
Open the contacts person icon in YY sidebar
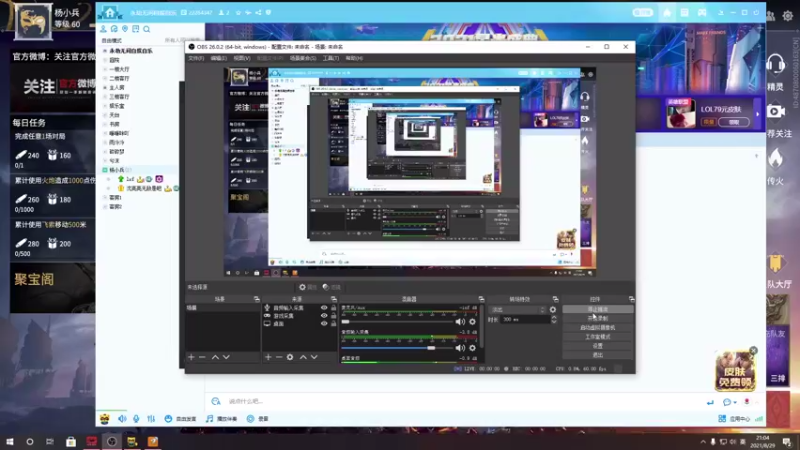point(104,29)
